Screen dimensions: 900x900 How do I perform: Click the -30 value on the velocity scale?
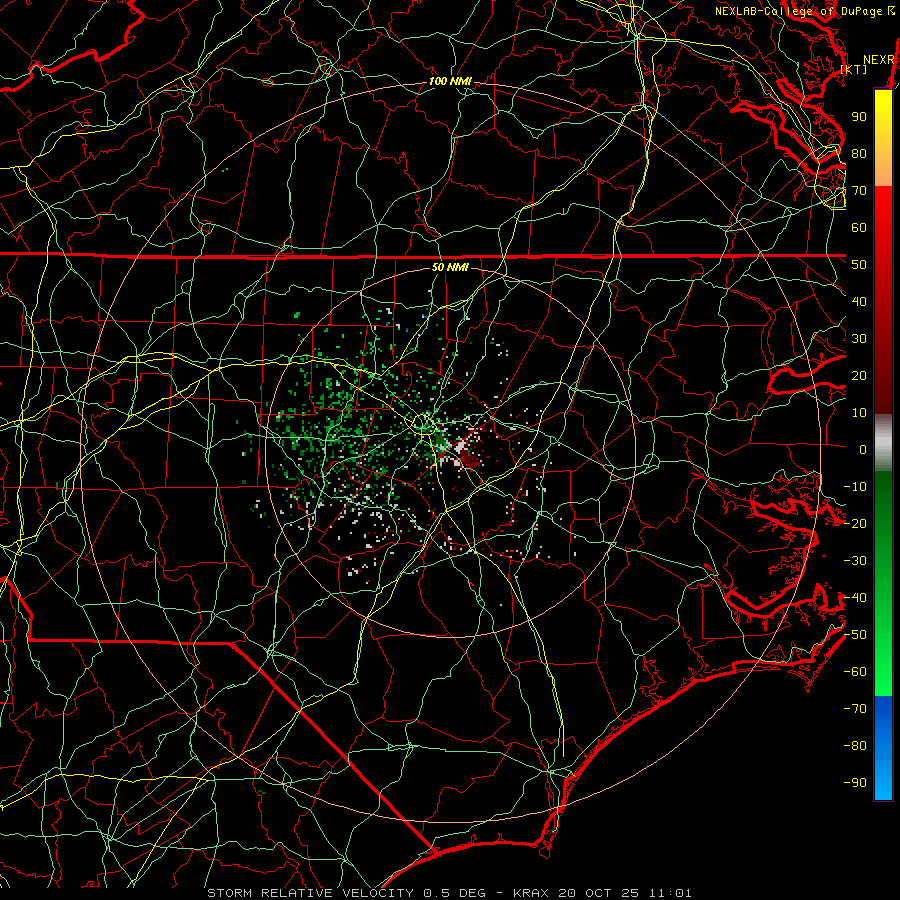(855, 561)
